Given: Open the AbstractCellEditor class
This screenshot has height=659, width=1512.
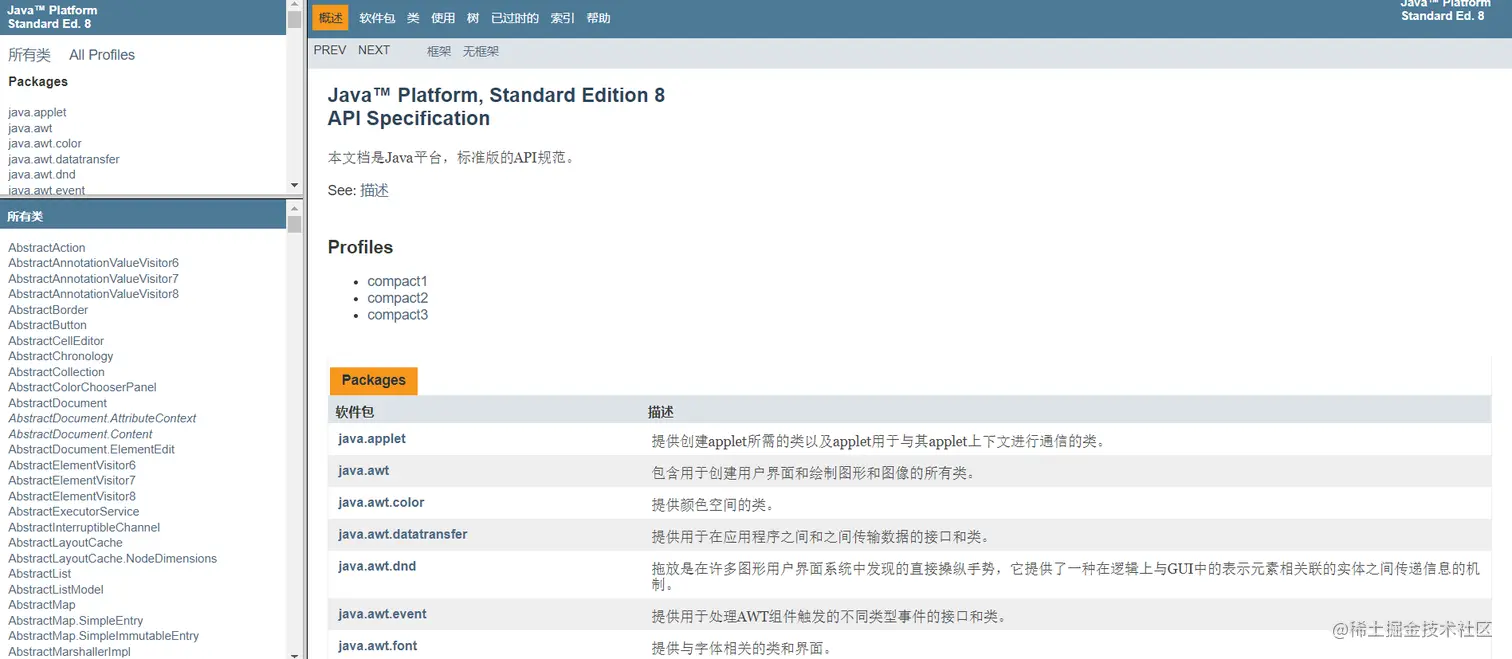Looking at the screenshot, I should click(56, 341).
